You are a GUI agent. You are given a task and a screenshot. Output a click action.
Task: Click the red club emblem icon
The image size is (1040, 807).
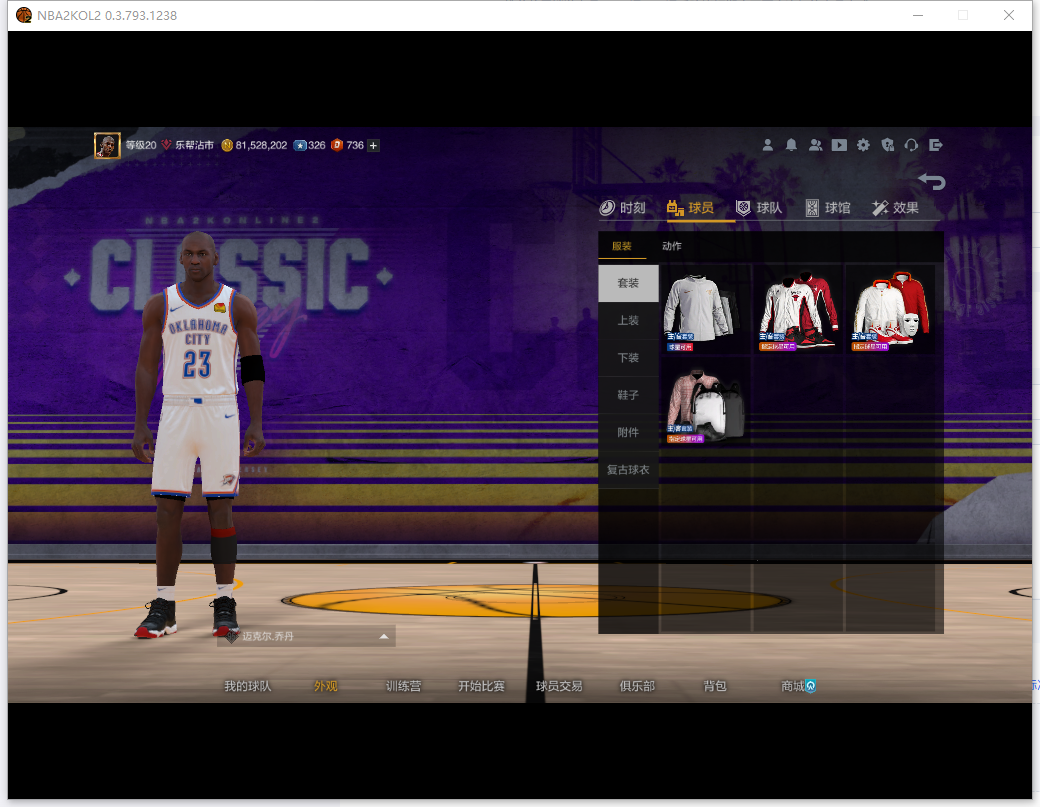tap(166, 145)
